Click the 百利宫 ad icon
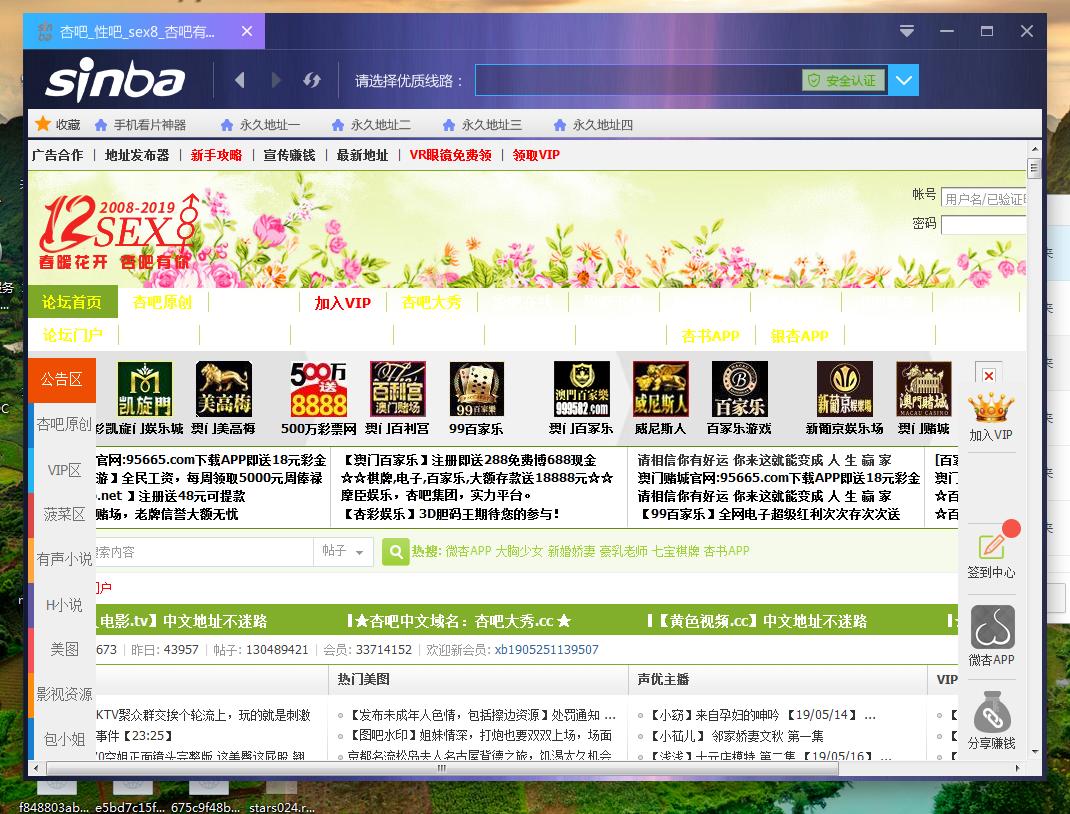Screen dimensions: 1070x814 pos(398,389)
